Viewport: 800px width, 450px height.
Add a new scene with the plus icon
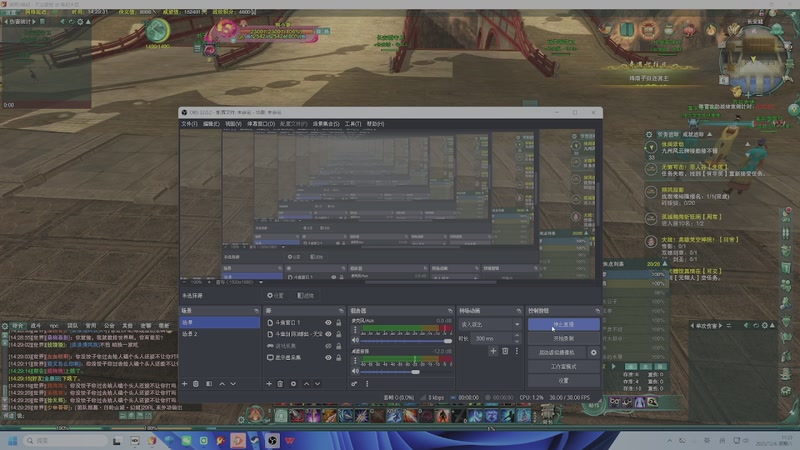pos(185,384)
